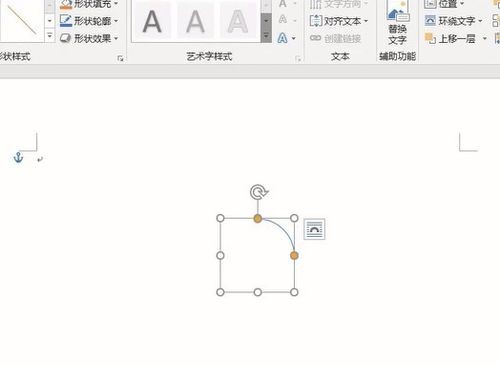Image resolution: width=500 pixels, height=365 pixels.
Task: Click the 辅助功能 group label
Action: tap(397, 57)
